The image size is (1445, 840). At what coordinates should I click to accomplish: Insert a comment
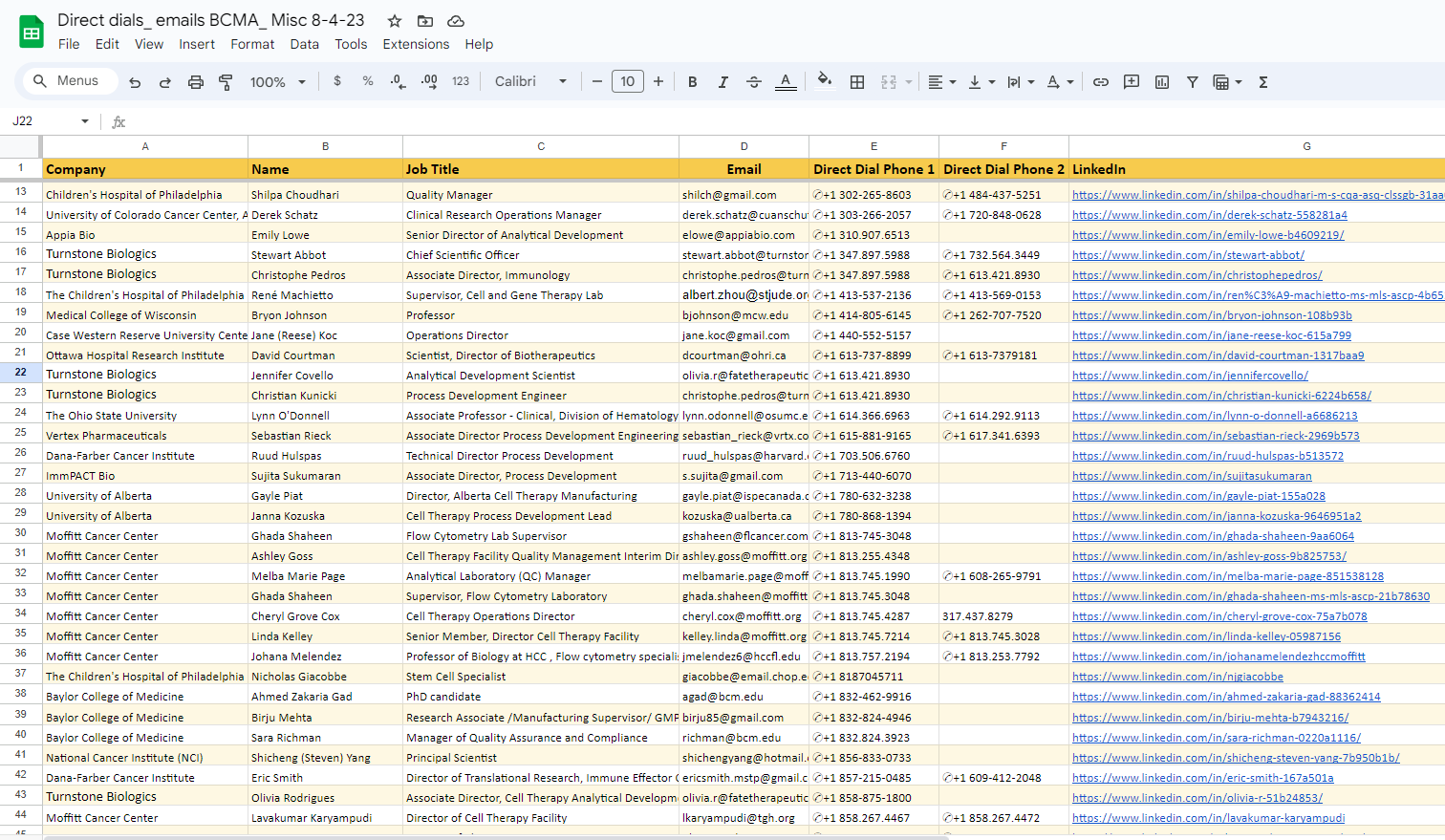point(1132,82)
